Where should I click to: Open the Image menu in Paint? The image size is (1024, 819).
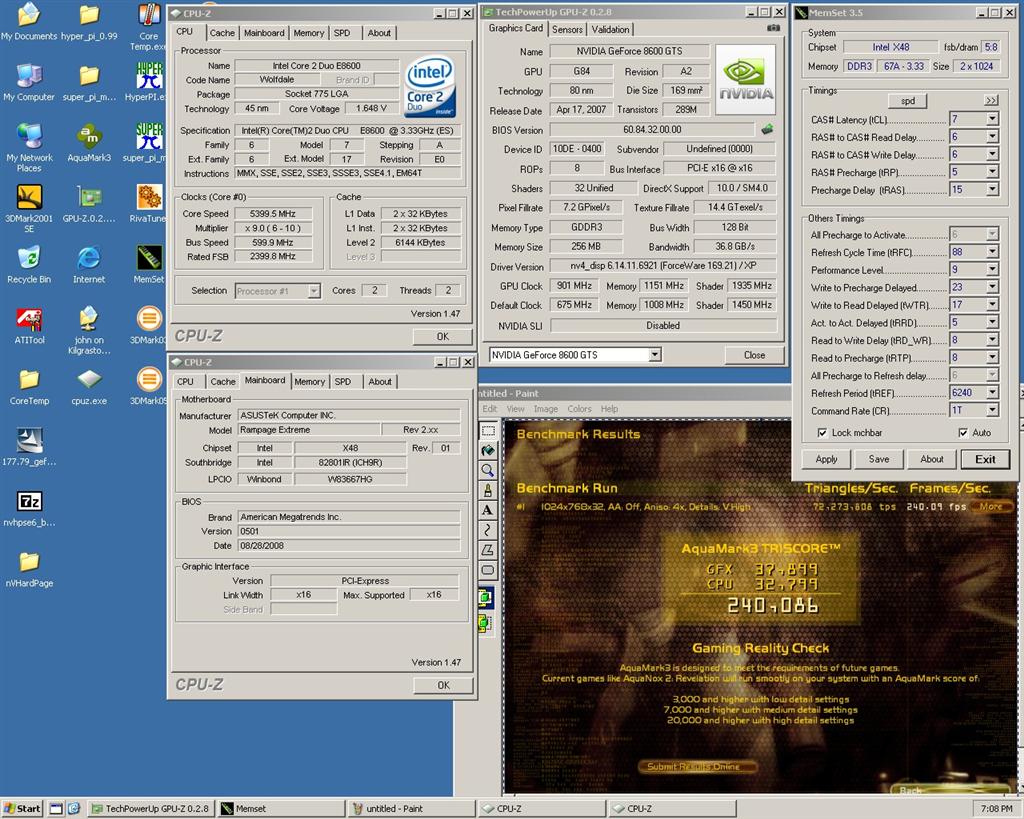(545, 409)
